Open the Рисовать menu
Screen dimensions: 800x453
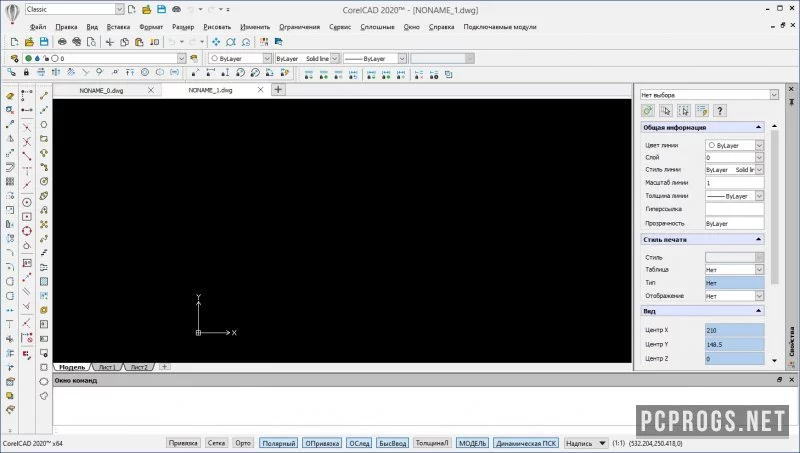coord(217,27)
